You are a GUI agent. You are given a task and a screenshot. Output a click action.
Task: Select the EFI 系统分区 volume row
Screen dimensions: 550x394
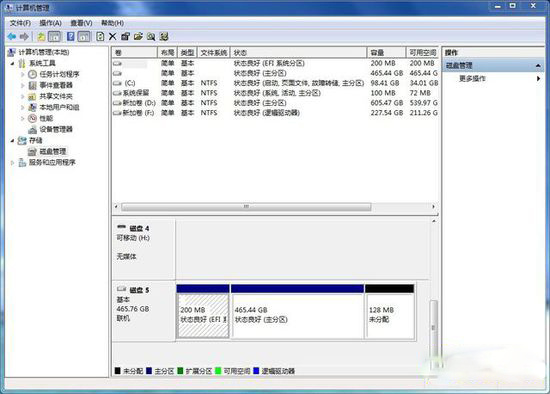click(x=275, y=64)
